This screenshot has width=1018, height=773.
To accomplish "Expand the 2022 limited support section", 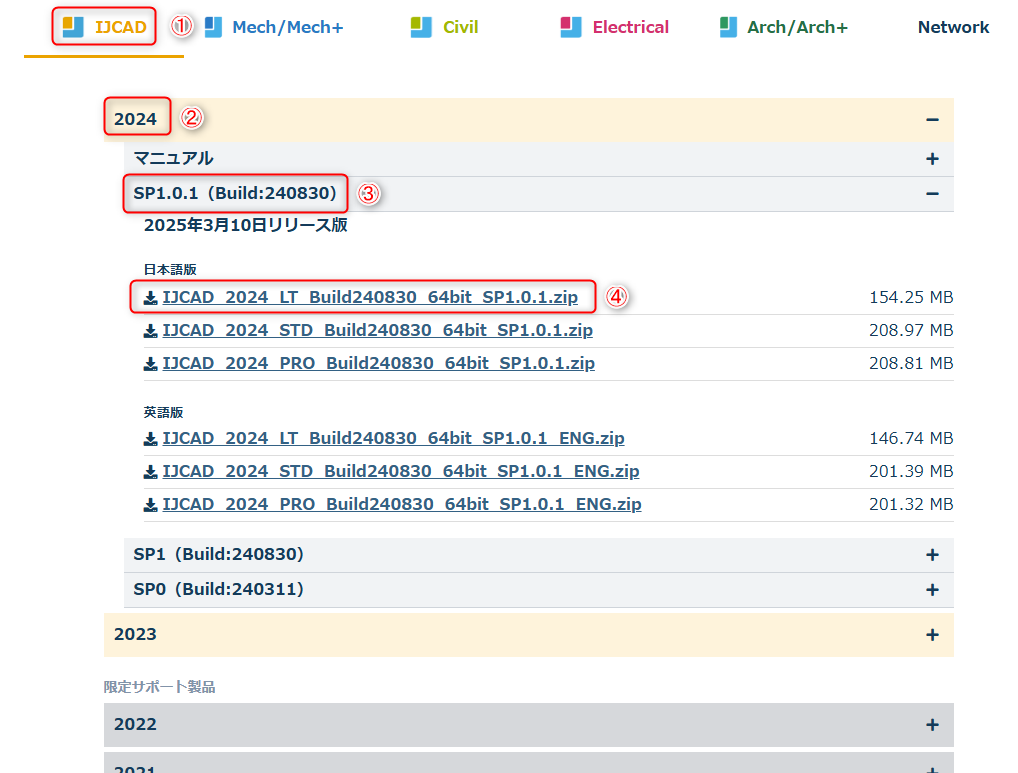I will click(528, 725).
